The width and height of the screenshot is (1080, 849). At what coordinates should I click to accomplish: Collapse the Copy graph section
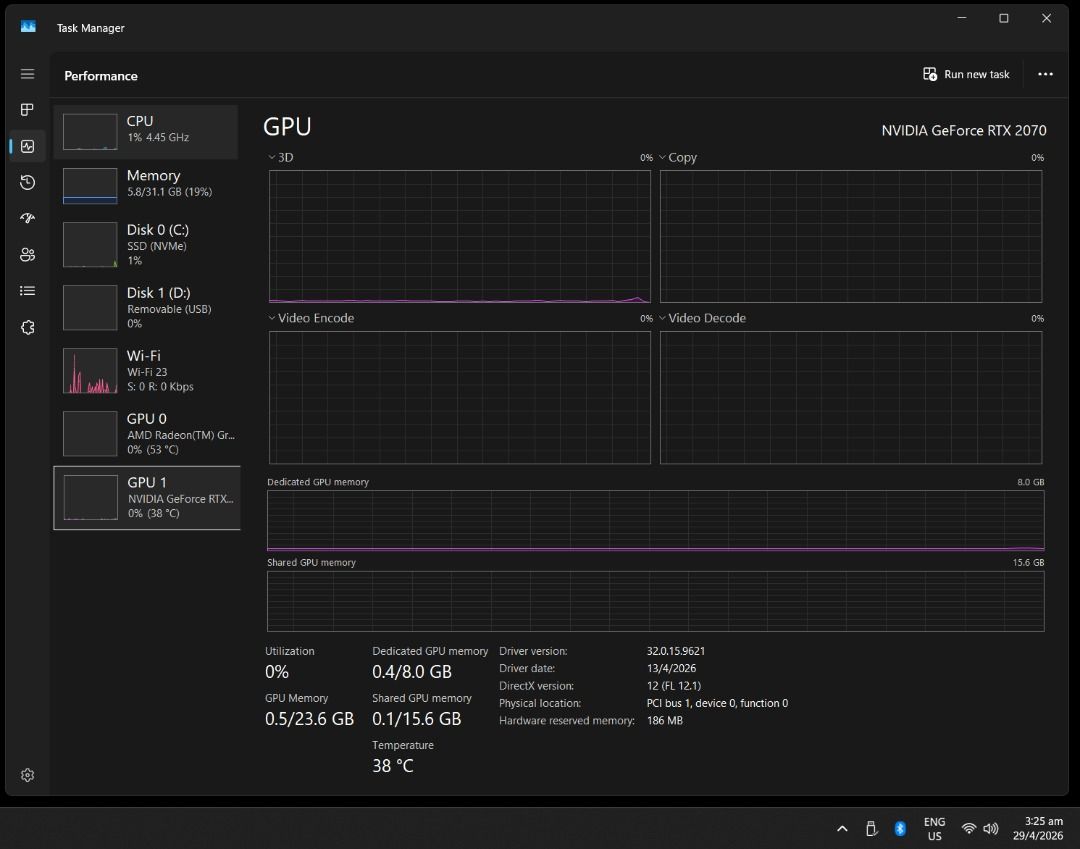click(661, 157)
